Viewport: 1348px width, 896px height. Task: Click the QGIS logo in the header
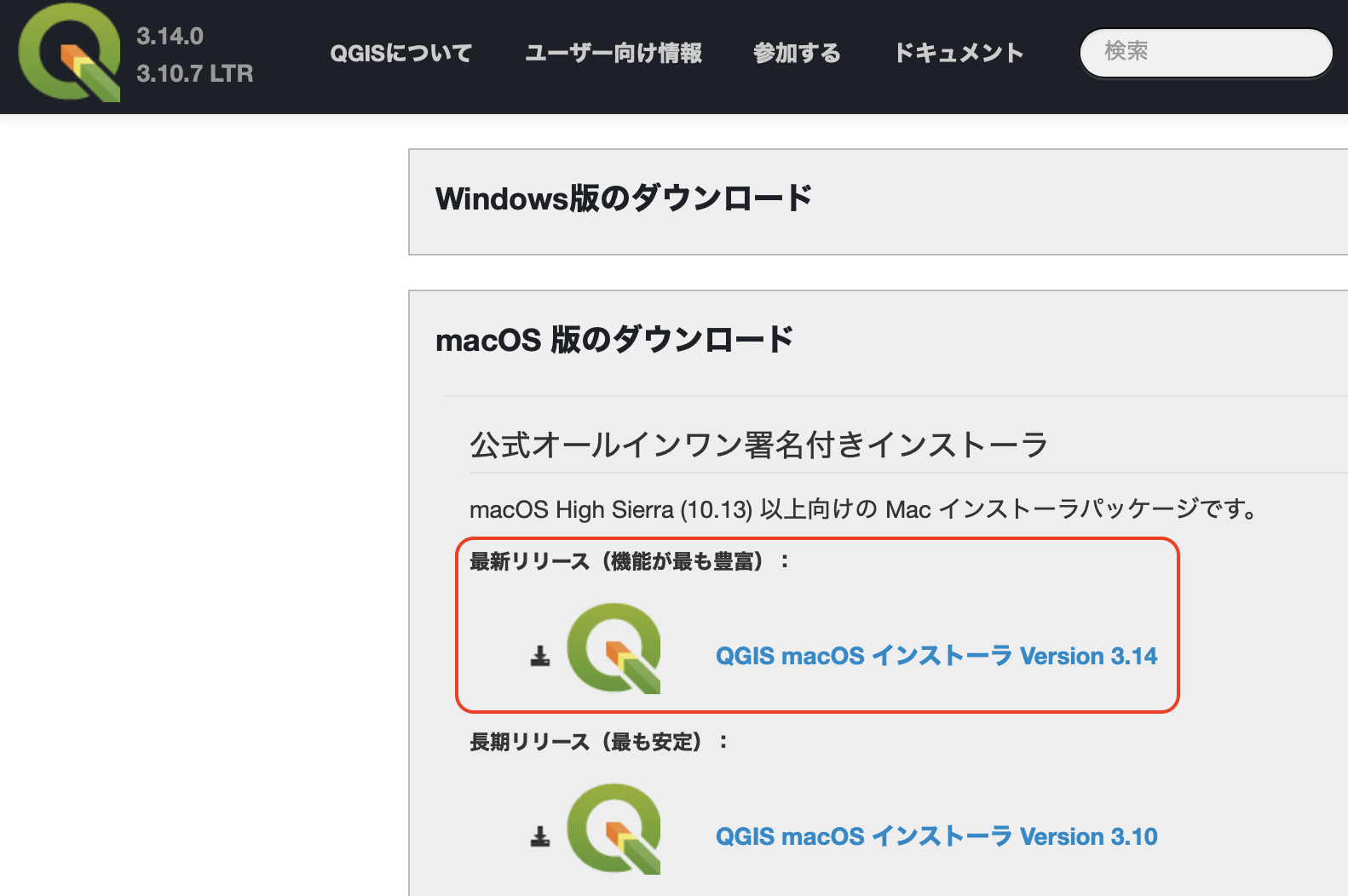pos(70,53)
